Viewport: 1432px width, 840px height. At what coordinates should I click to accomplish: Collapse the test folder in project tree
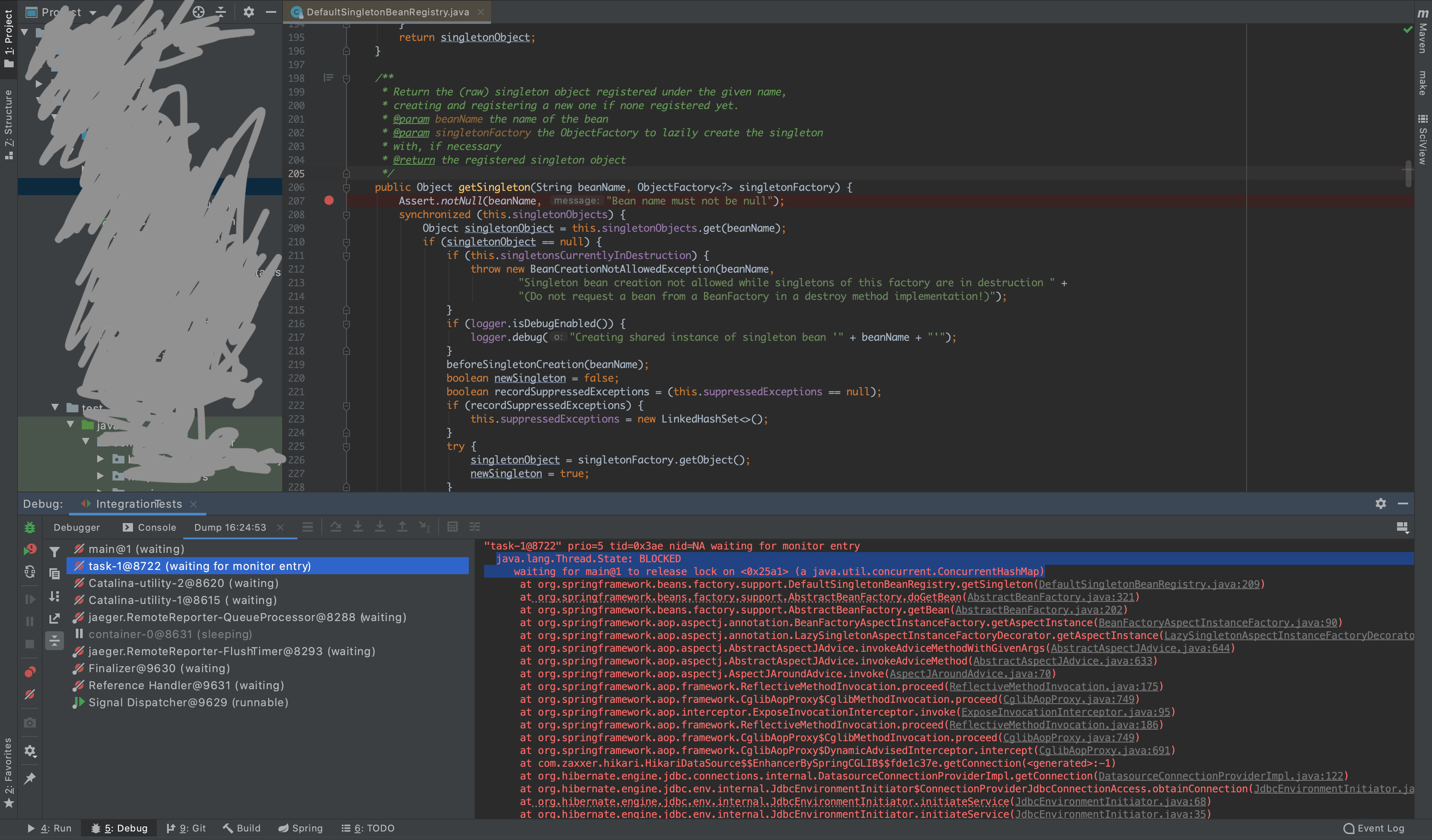tap(55, 407)
